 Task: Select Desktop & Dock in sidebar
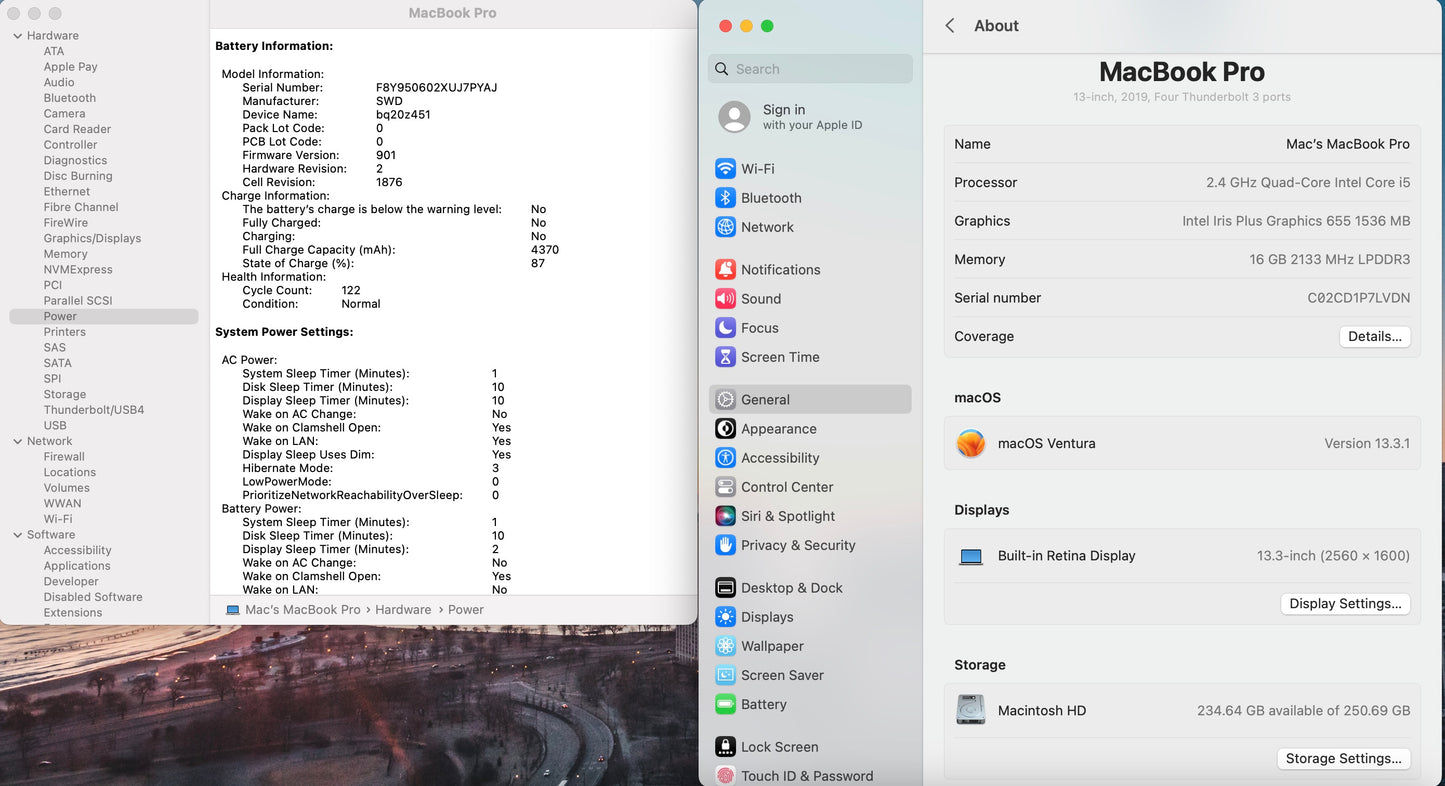pyautogui.click(x=791, y=588)
